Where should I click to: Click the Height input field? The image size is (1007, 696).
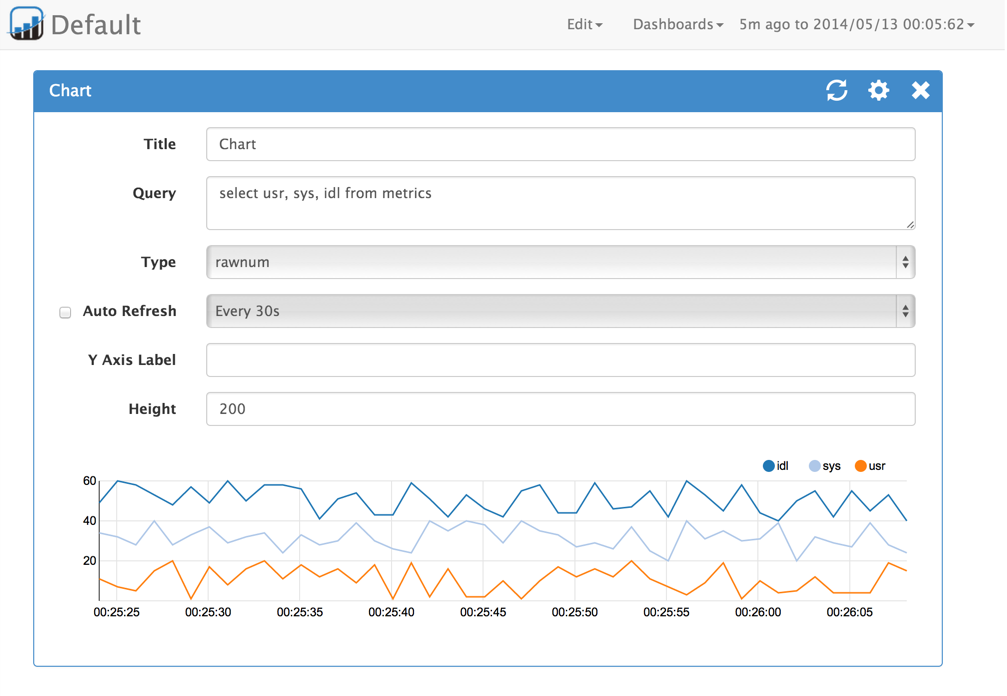point(561,409)
